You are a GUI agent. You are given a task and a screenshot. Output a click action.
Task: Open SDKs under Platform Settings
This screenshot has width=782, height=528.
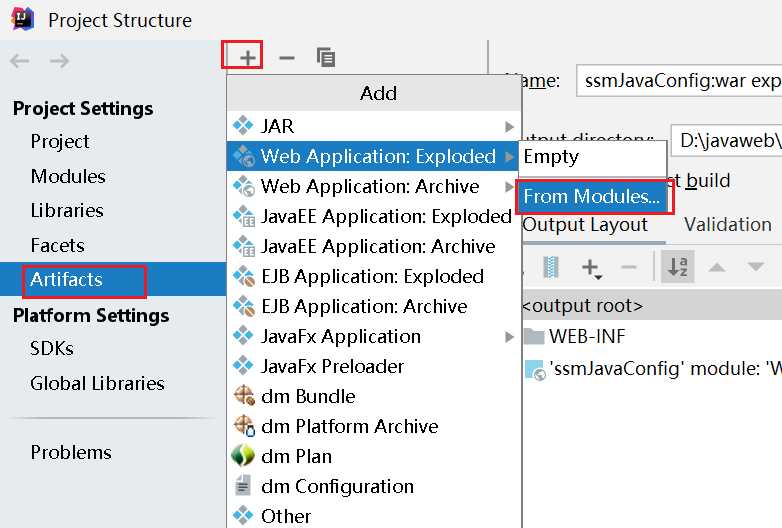click(51, 348)
